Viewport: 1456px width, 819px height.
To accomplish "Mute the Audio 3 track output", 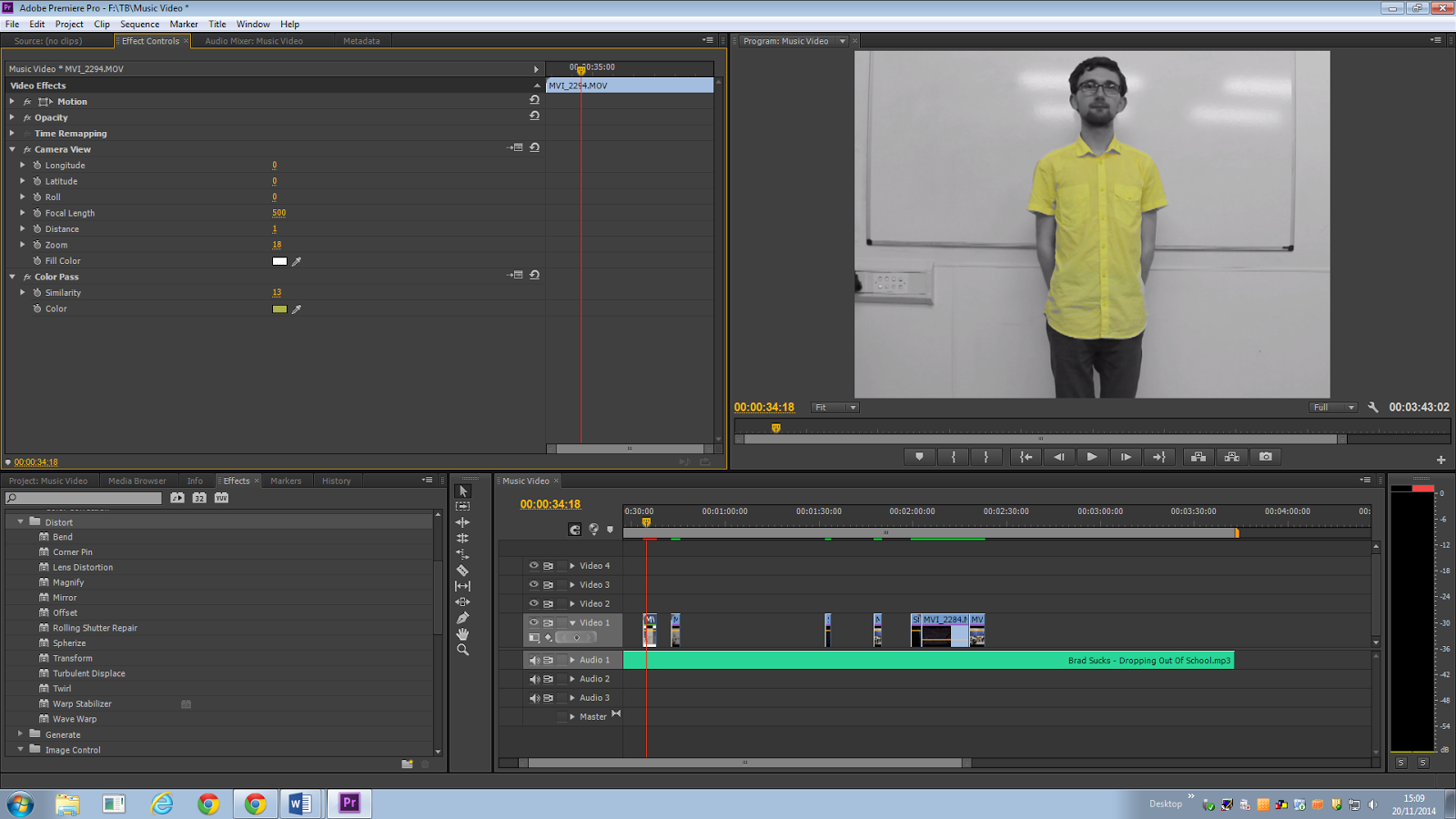I will 534,698.
